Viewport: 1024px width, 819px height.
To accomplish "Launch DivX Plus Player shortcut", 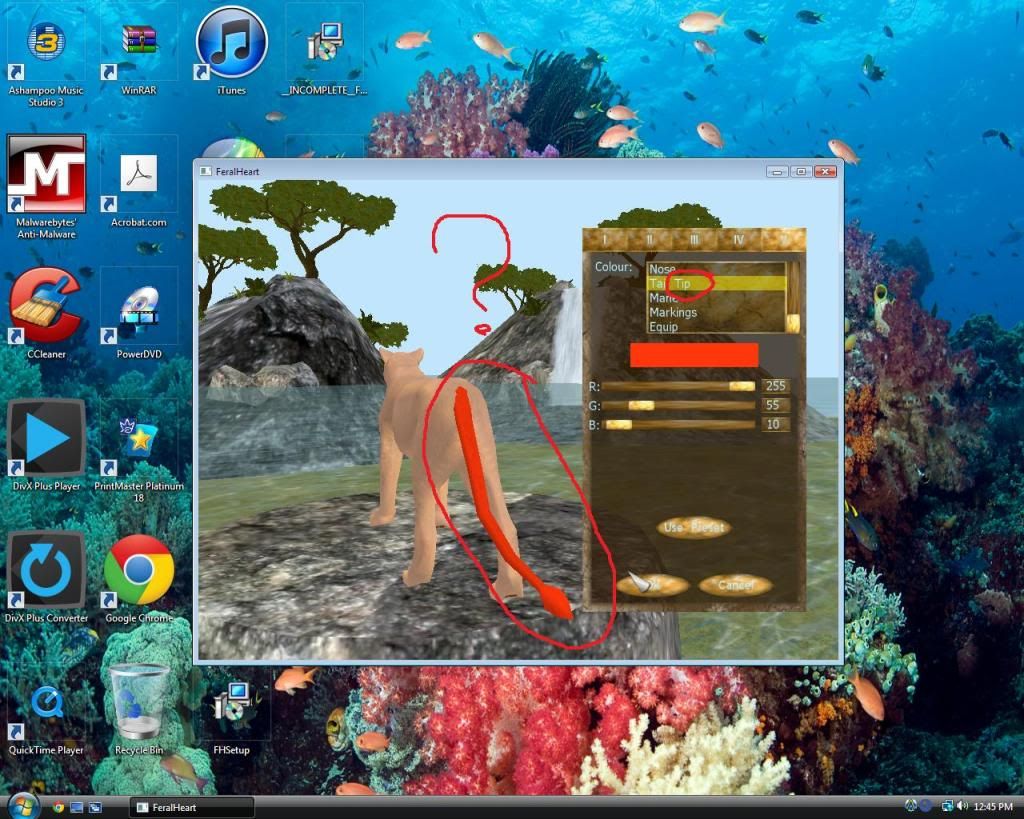I will point(46,445).
